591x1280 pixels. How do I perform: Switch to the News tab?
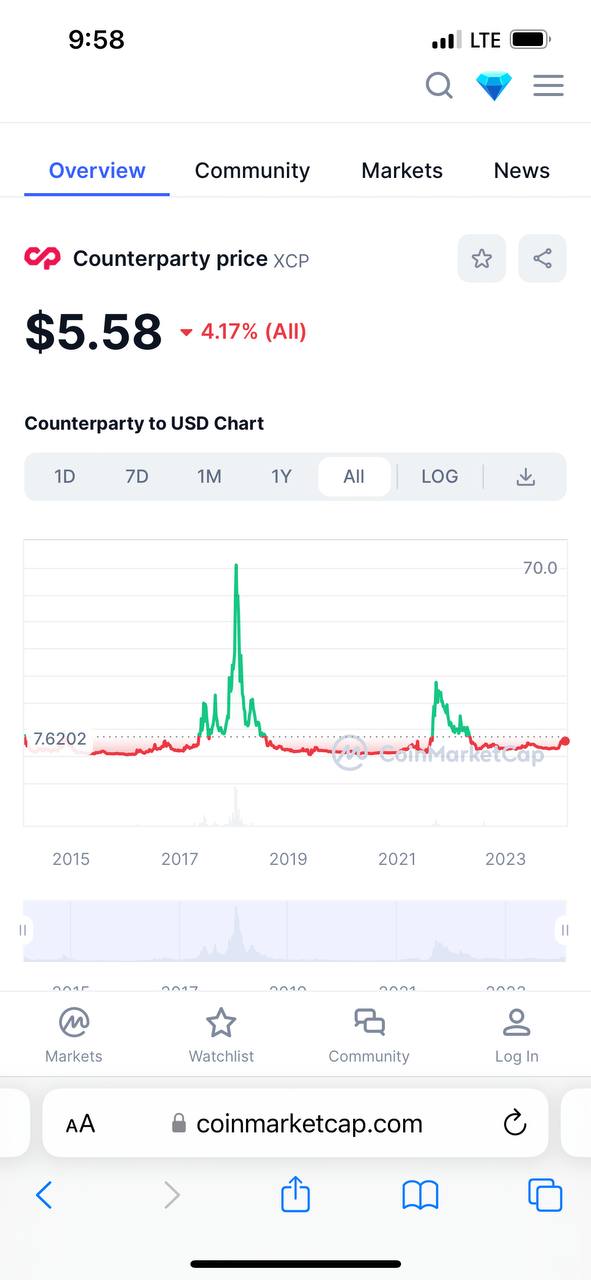(522, 171)
